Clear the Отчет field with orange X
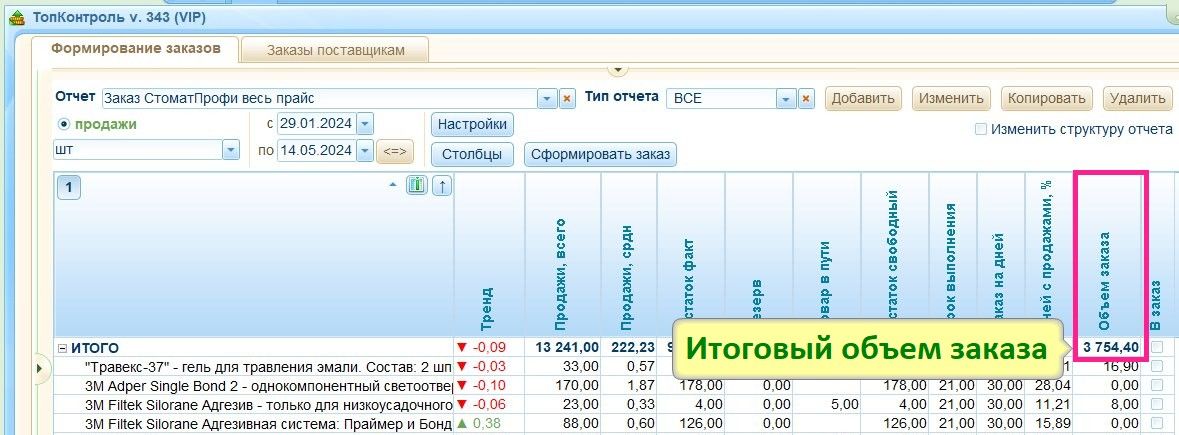This screenshot has height=435, width=1179. tap(567, 98)
